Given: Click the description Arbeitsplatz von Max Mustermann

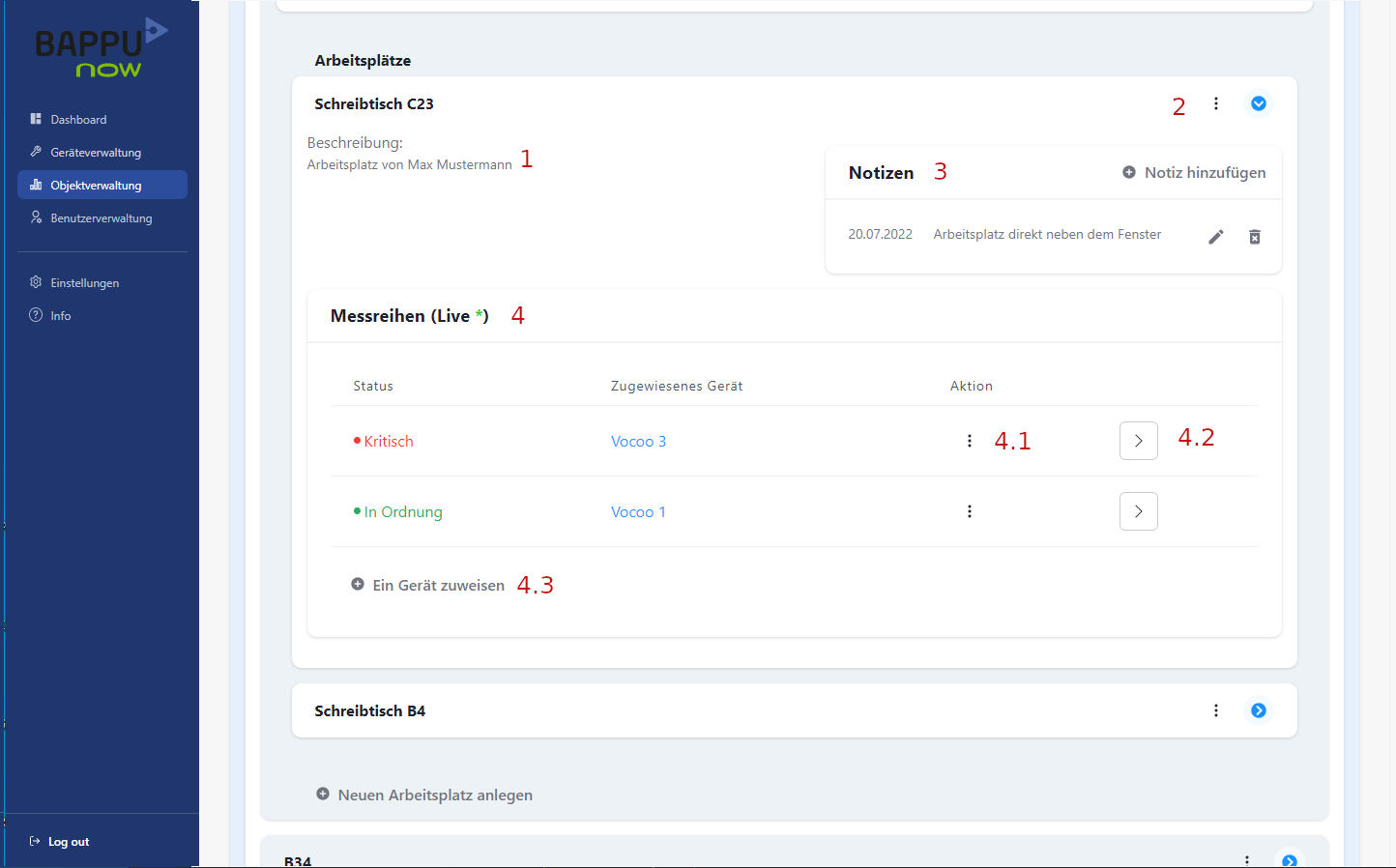Looking at the screenshot, I should point(410,164).
